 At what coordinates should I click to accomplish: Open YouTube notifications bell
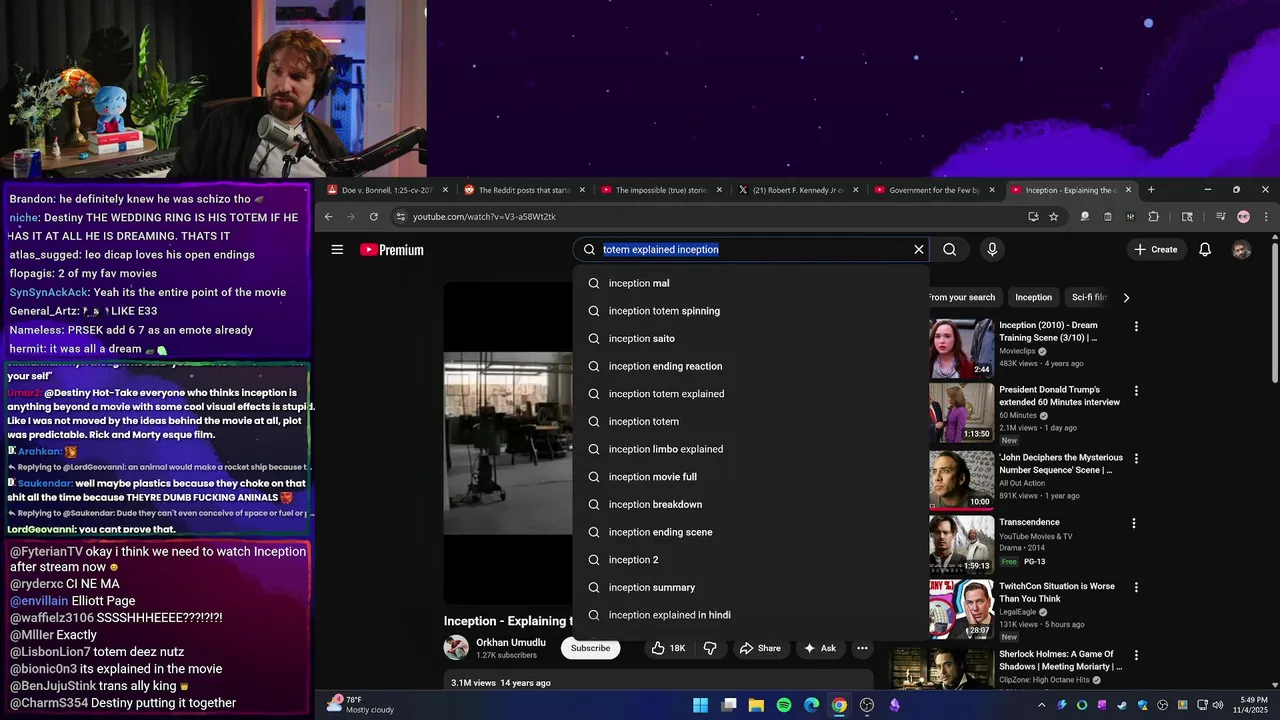tap(1205, 250)
